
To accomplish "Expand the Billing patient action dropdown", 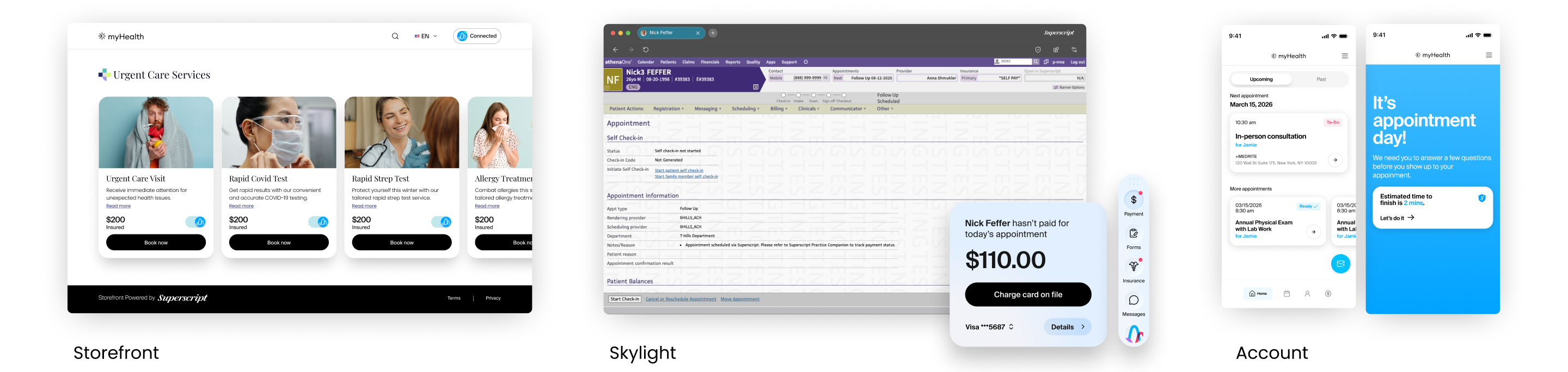I will click(779, 109).
